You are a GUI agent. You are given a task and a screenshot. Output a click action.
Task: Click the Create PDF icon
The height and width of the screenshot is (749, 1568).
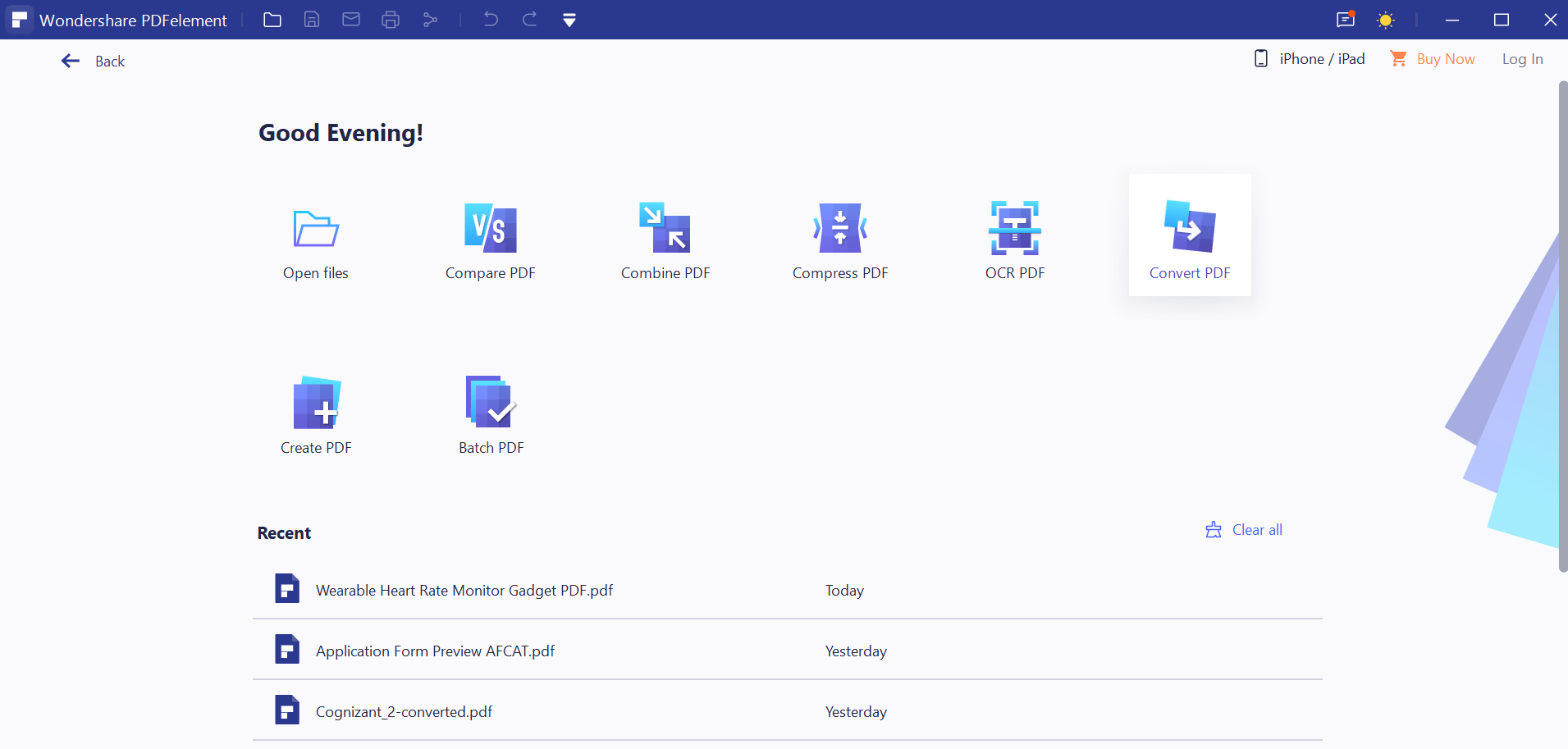[x=316, y=404]
